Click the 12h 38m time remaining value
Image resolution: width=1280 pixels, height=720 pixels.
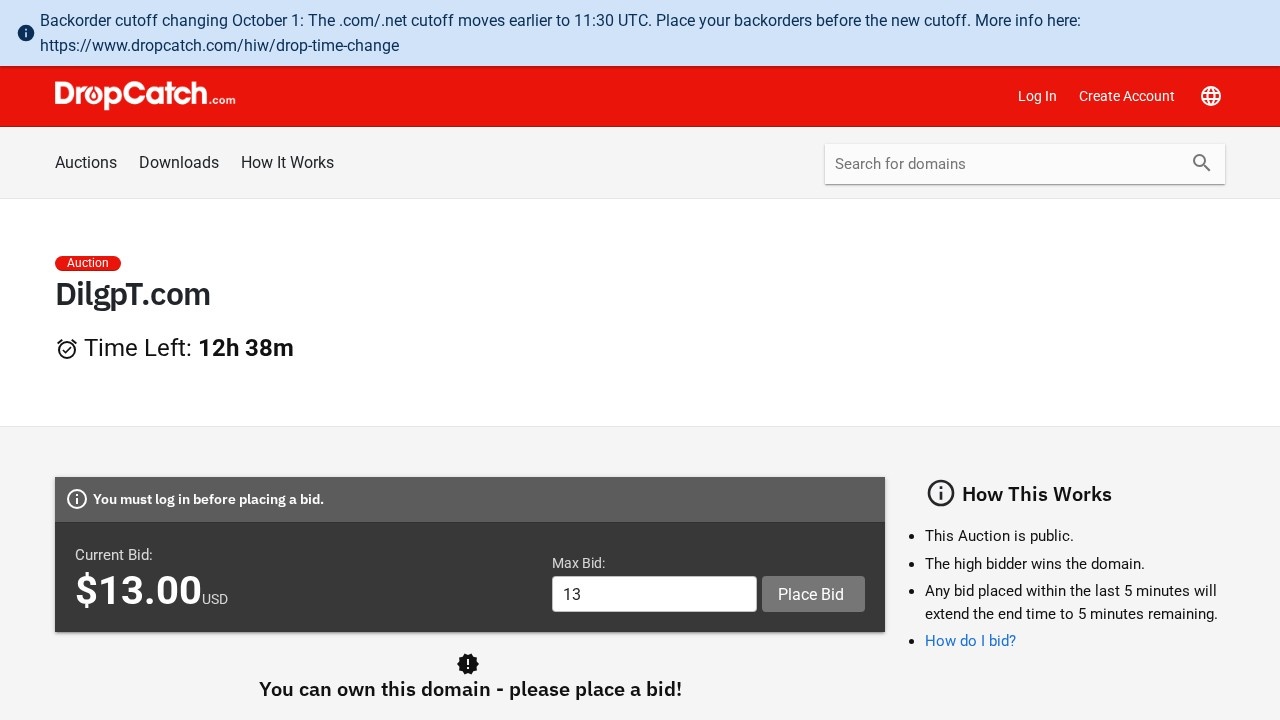pos(246,348)
